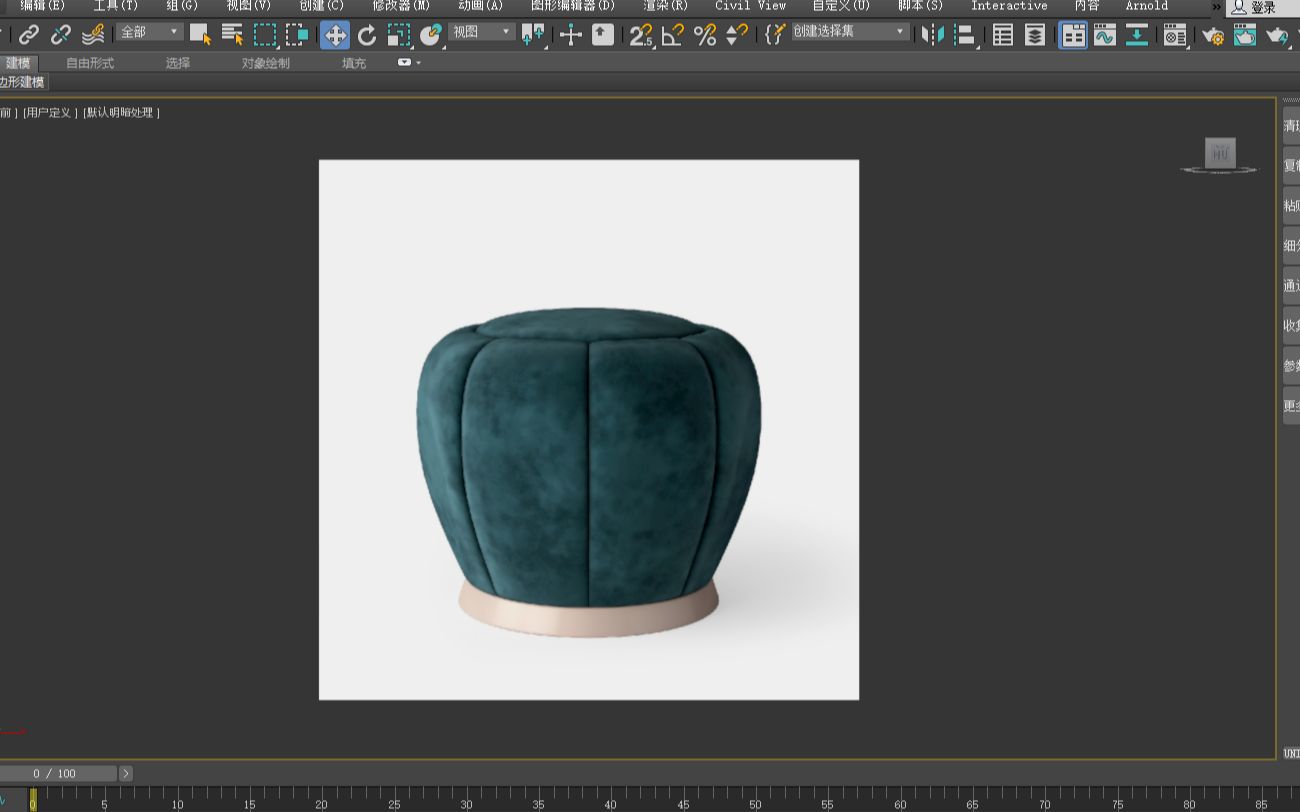Toggle the Keyboard Shortcut Override button
The height and width of the screenshot is (812, 1300).
(603, 35)
